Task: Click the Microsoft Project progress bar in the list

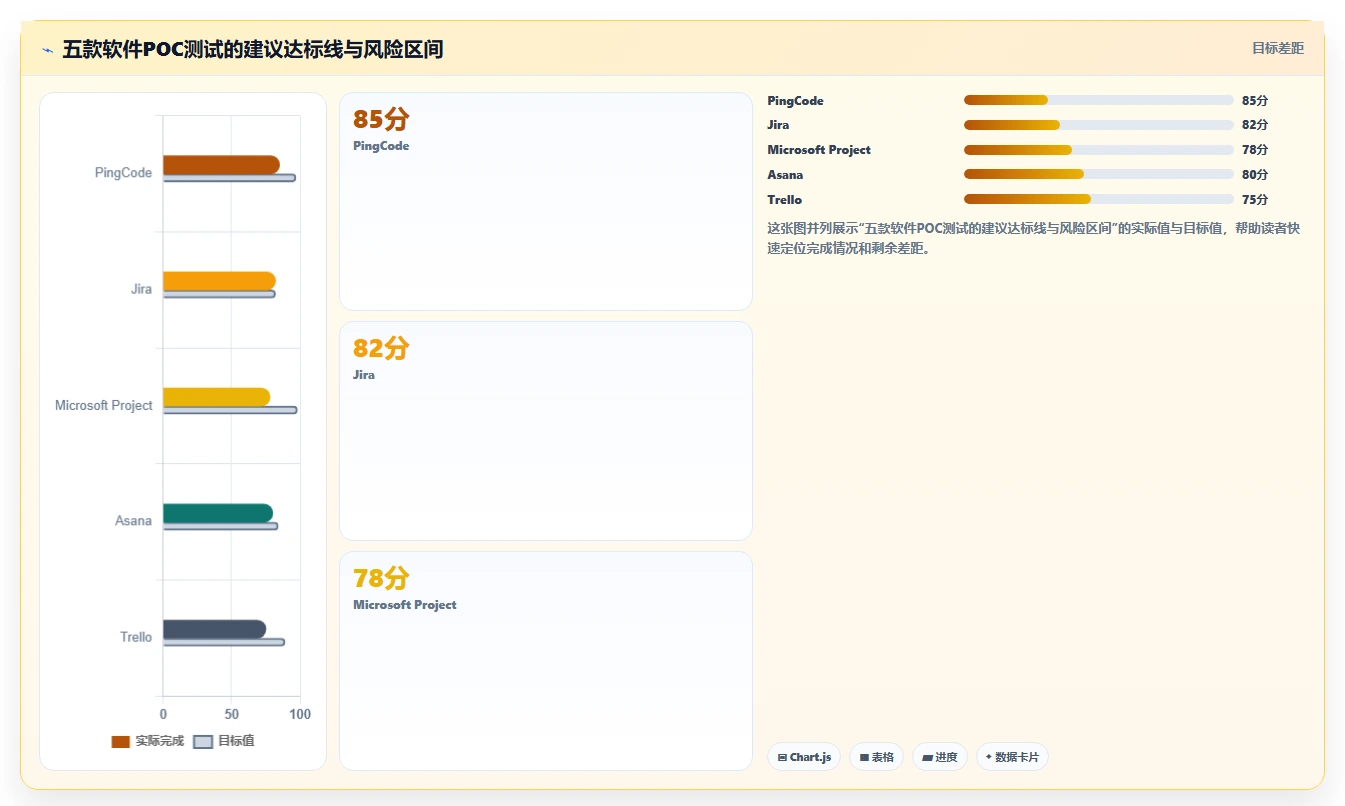Action: pyautogui.click(x=1098, y=150)
